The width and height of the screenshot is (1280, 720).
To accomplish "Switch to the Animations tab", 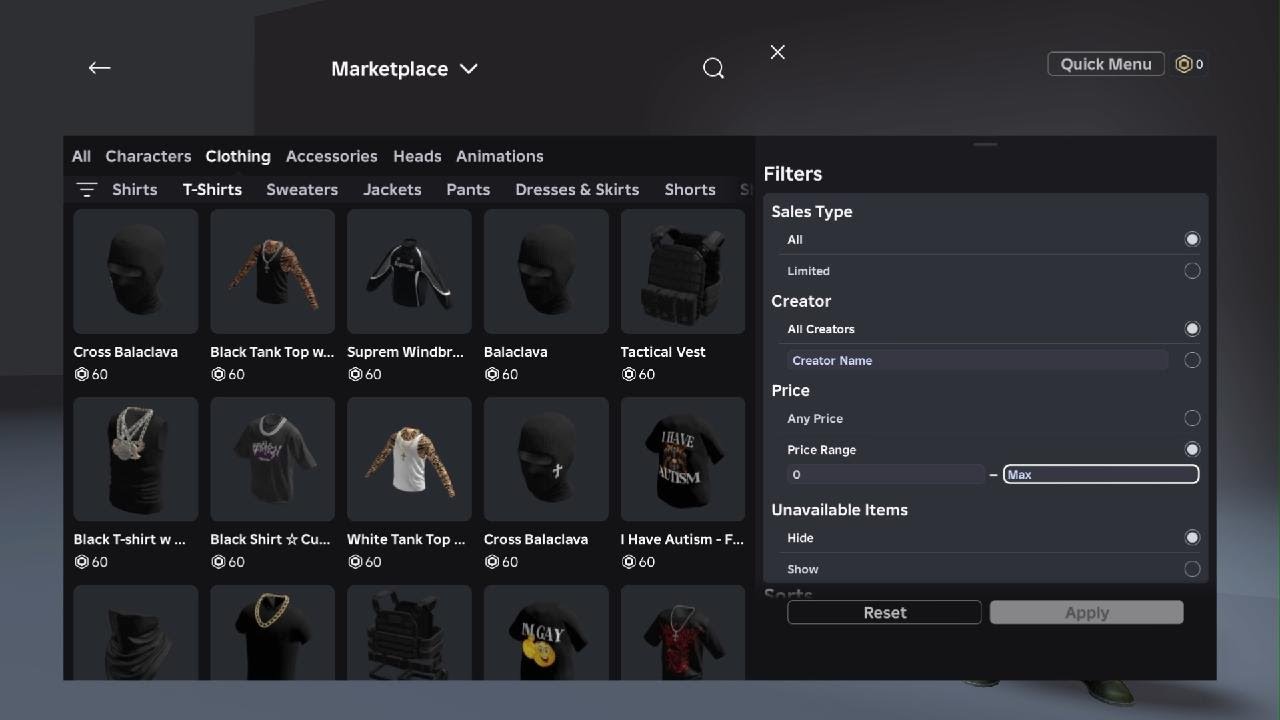I will (500, 156).
